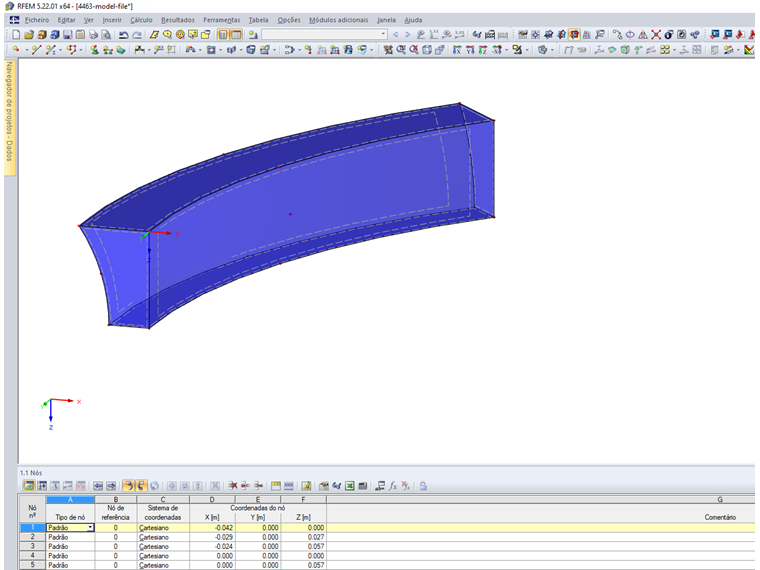Click the New file icon
Viewport: 760px width, 570px height.
point(16,34)
